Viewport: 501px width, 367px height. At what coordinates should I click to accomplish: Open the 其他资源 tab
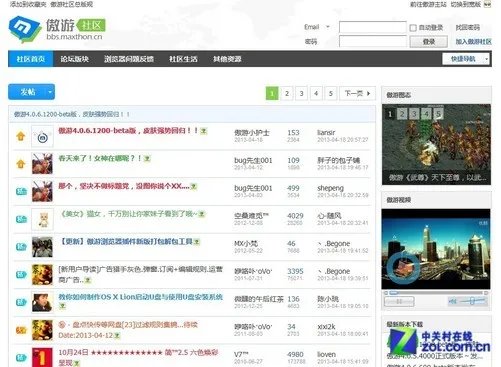[227, 59]
